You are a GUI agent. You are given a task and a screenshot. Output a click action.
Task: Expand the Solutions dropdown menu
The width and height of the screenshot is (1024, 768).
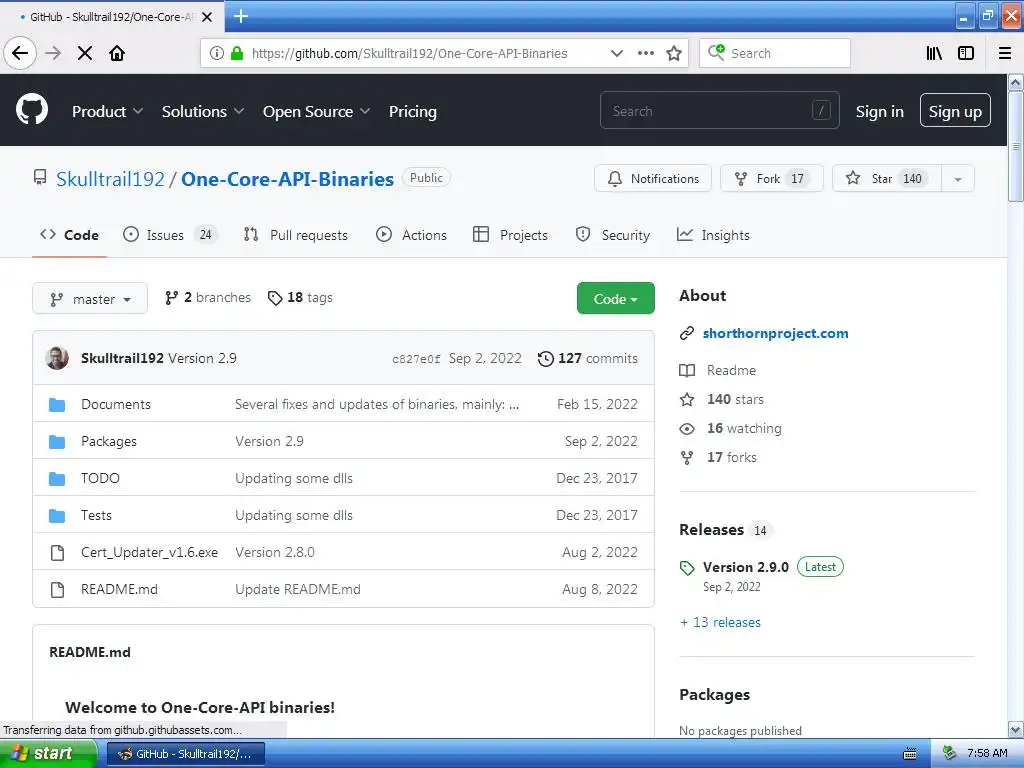point(203,112)
